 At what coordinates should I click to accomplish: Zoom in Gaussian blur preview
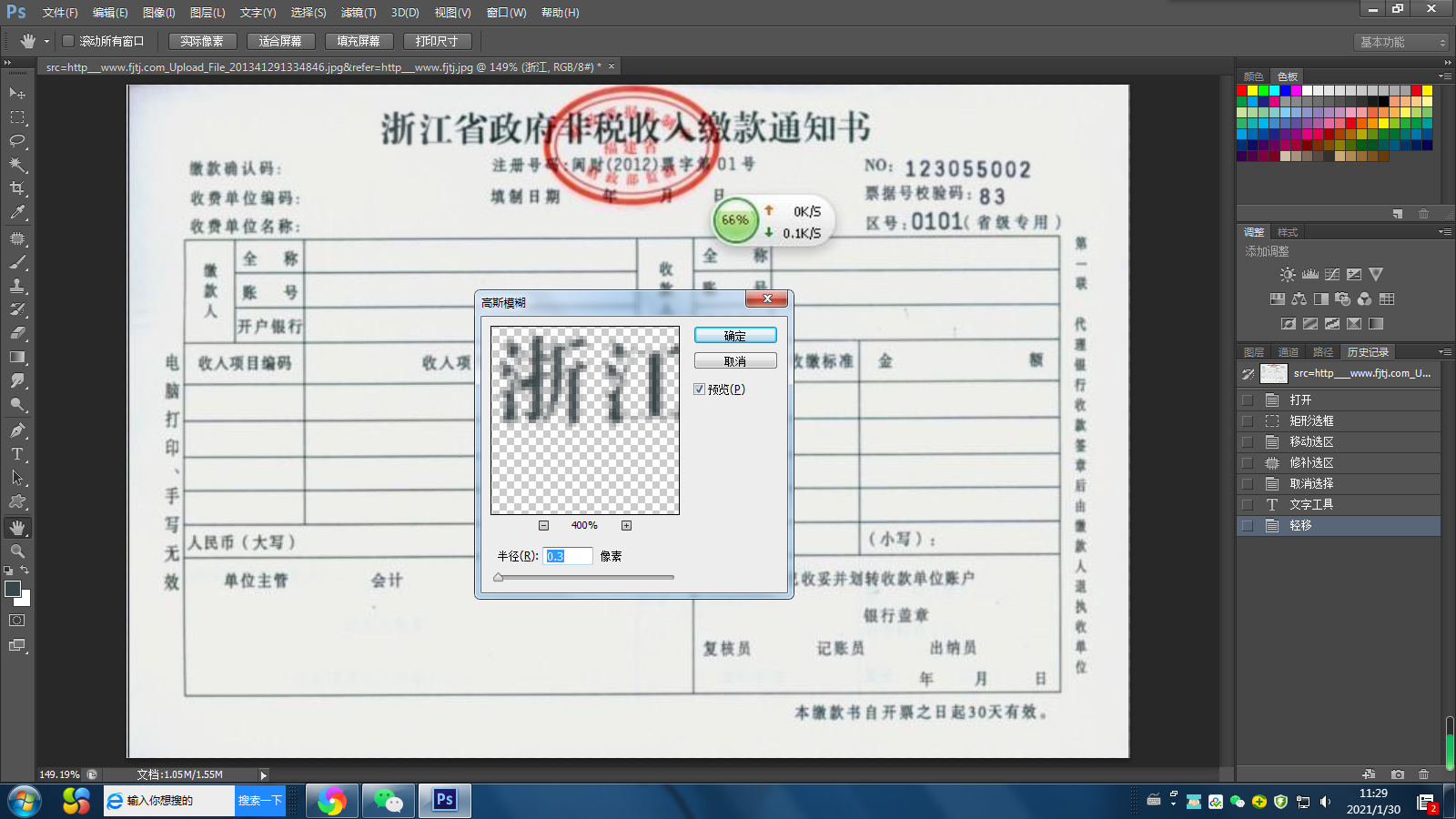[626, 525]
